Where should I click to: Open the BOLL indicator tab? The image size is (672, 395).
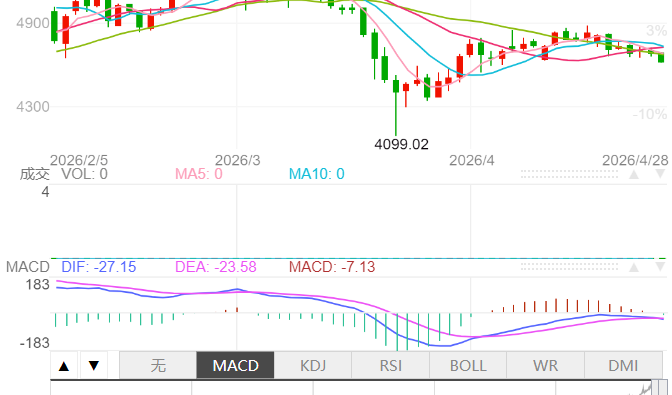point(468,365)
